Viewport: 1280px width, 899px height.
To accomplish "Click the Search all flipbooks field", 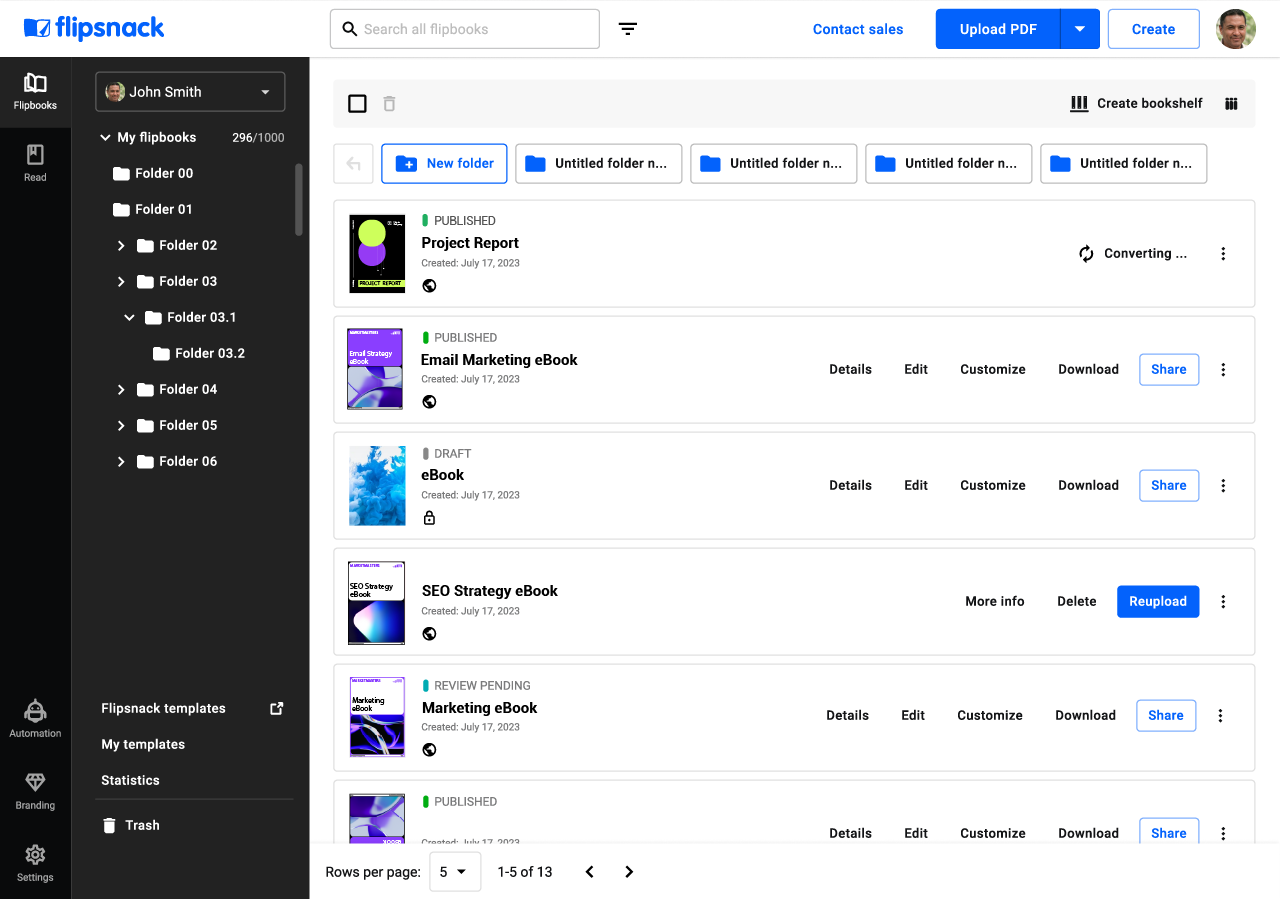I will (x=475, y=29).
